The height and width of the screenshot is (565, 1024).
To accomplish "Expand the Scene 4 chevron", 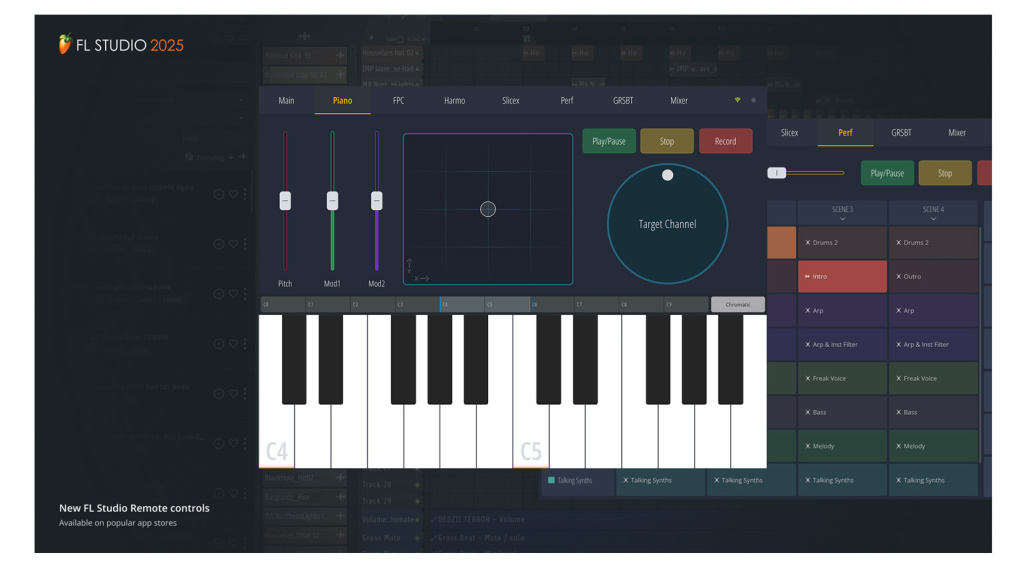I will [x=933, y=218].
